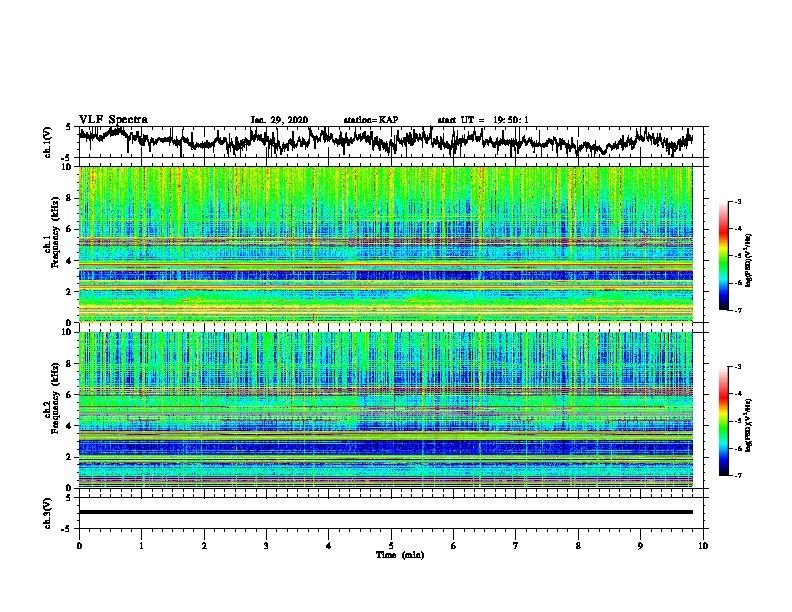This screenshot has height=612, width=792.
Task: Click the flat ch.3 voltage trace
Action: coord(385,512)
